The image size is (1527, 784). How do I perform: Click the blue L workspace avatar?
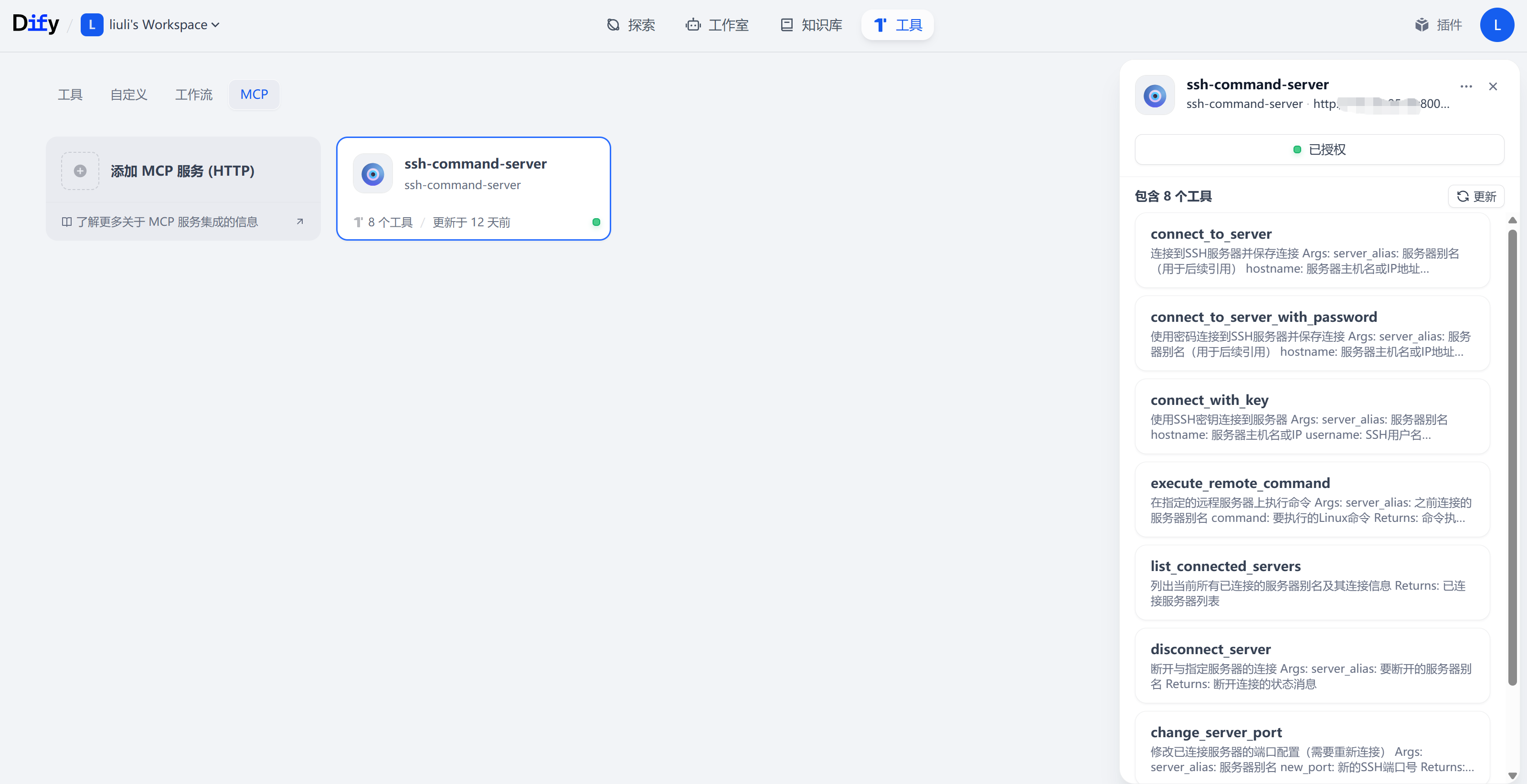coord(92,25)
